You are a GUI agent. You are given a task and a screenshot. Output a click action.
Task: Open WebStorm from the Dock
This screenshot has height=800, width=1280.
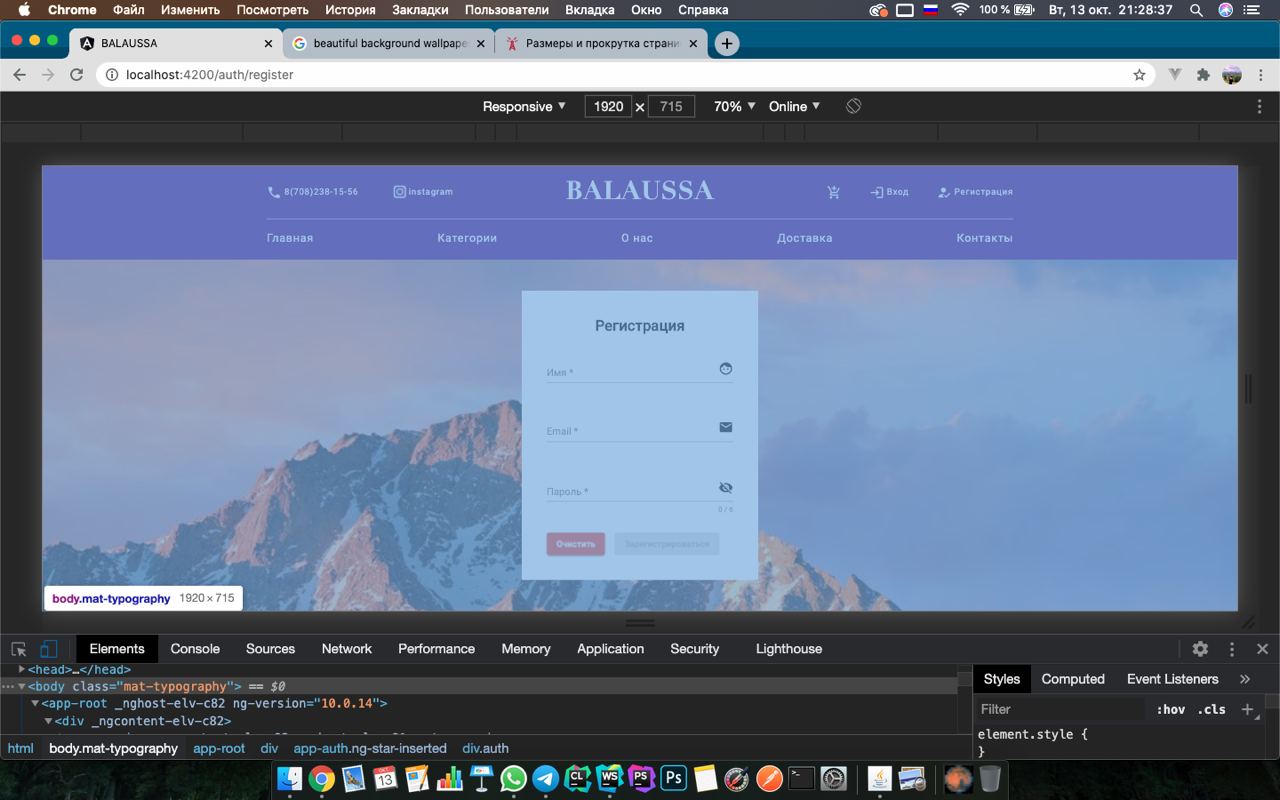[609, 778]
